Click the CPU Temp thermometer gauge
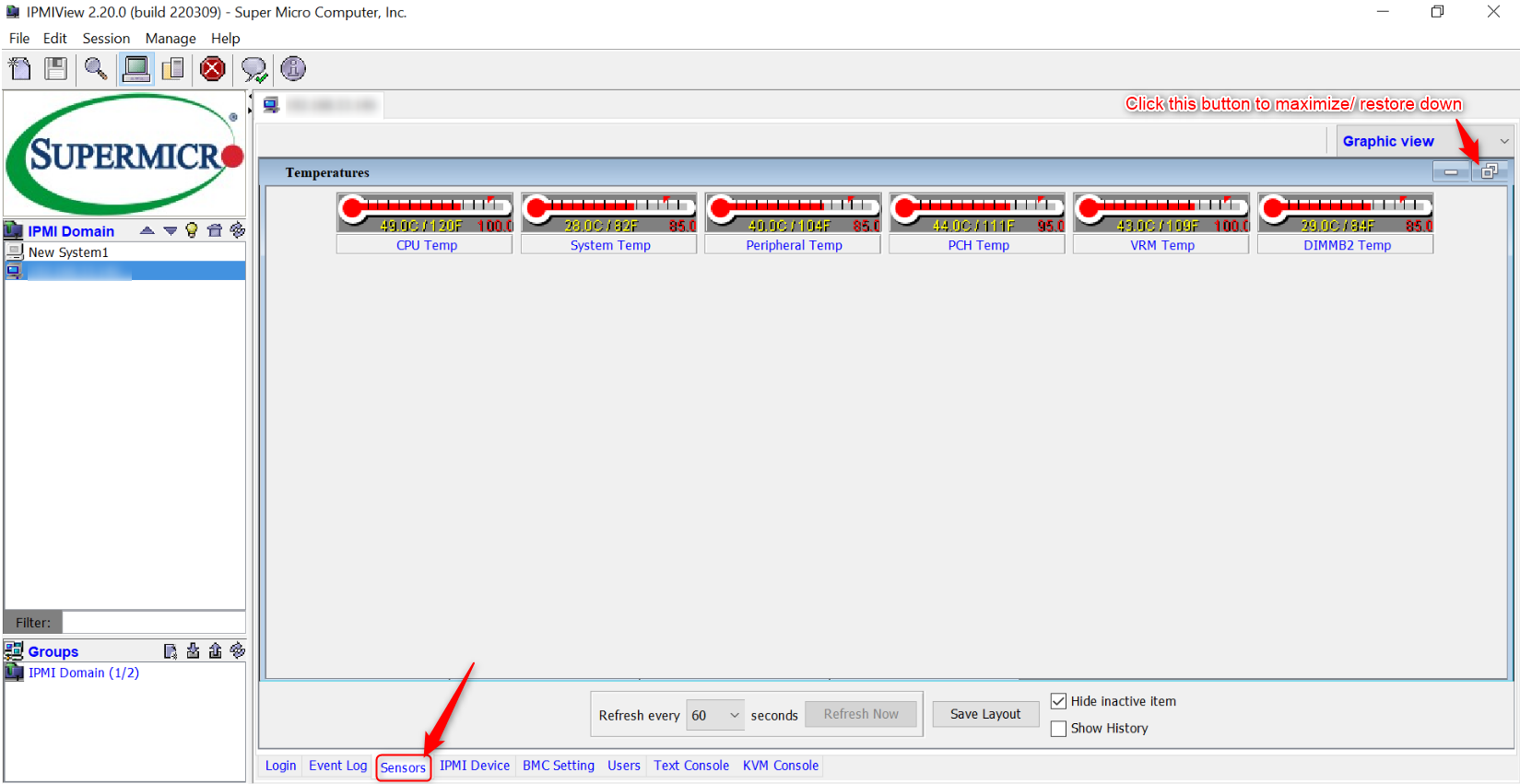 [425, 213]
